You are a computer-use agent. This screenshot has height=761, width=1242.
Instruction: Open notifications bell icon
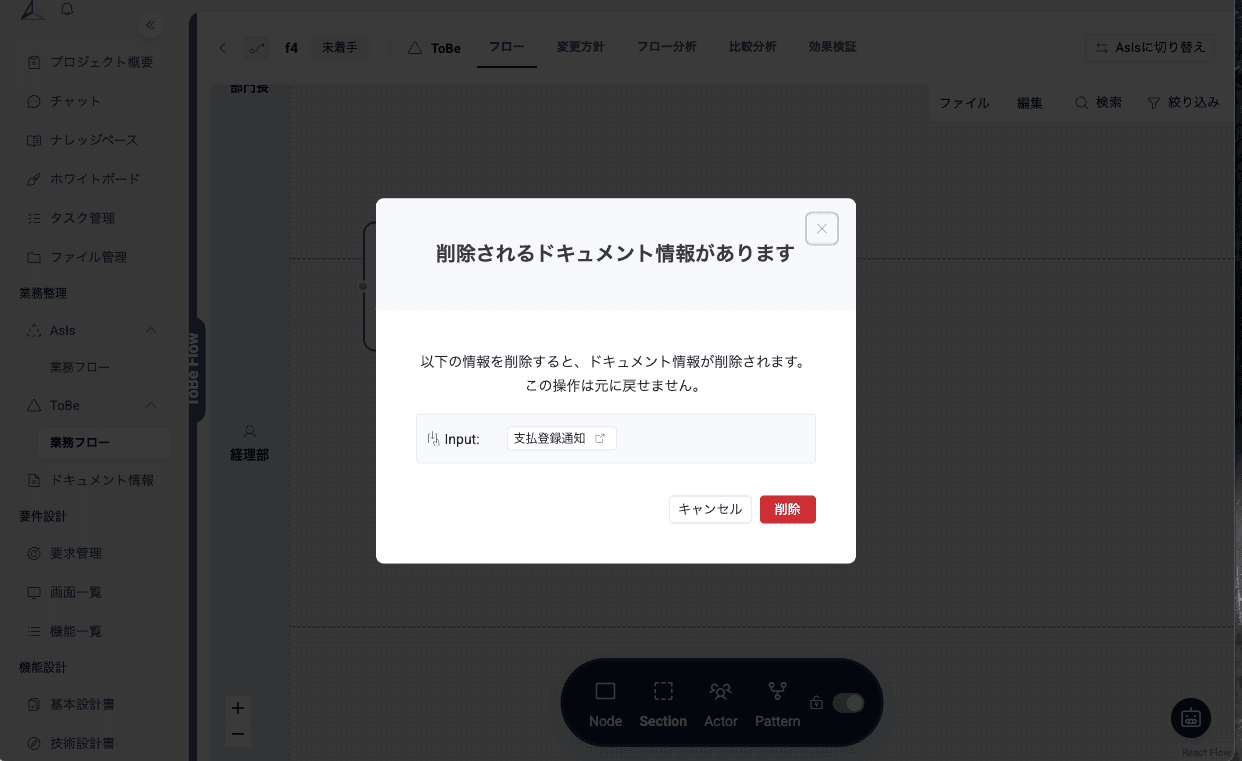point(68,9)
